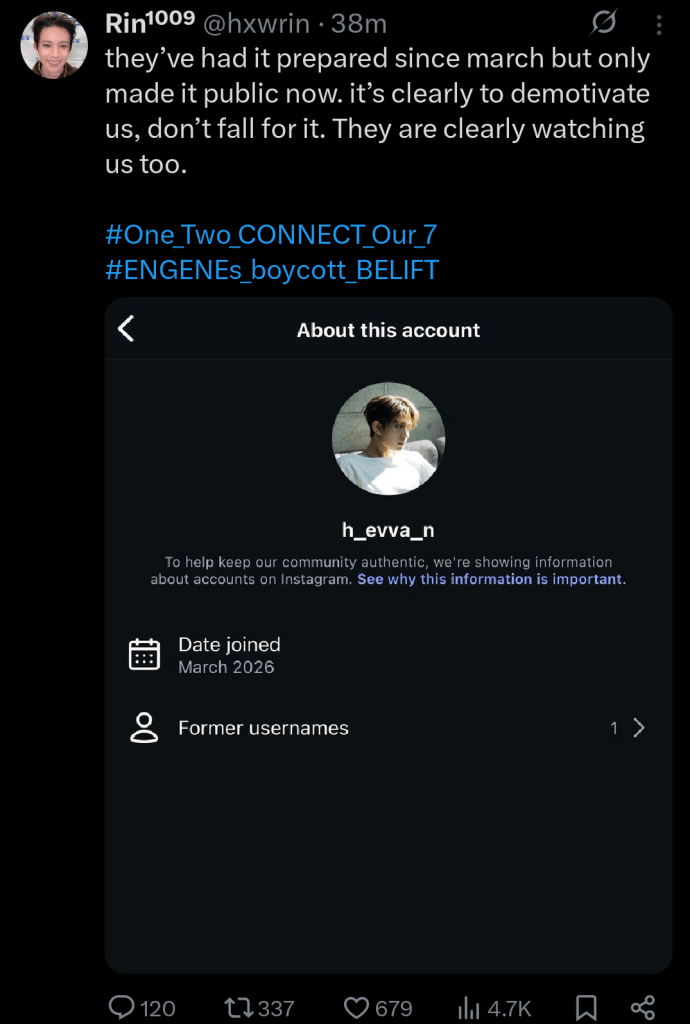
Task: Tap the Grok slashed-circle icon
Action: [604, 23]
